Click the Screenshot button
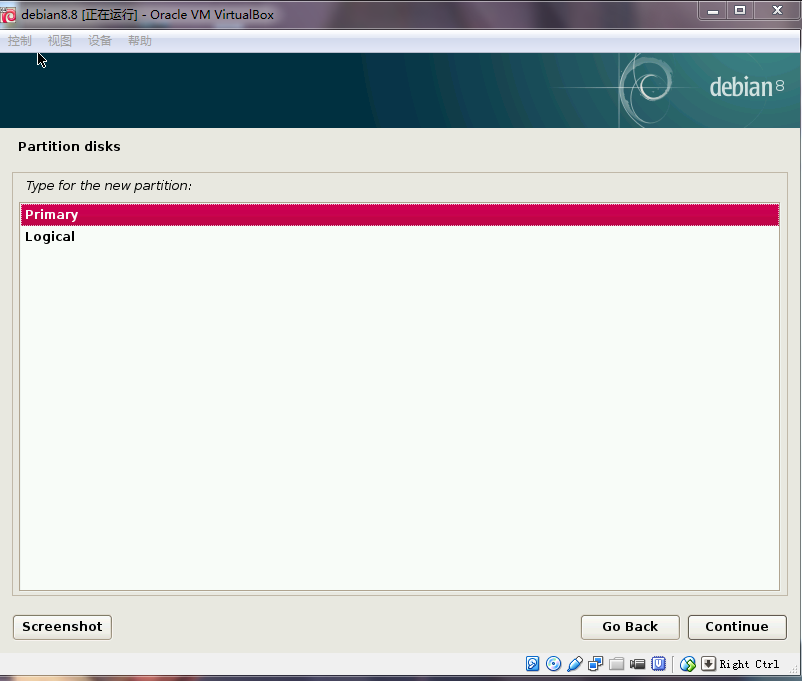 tap(62, 627)
